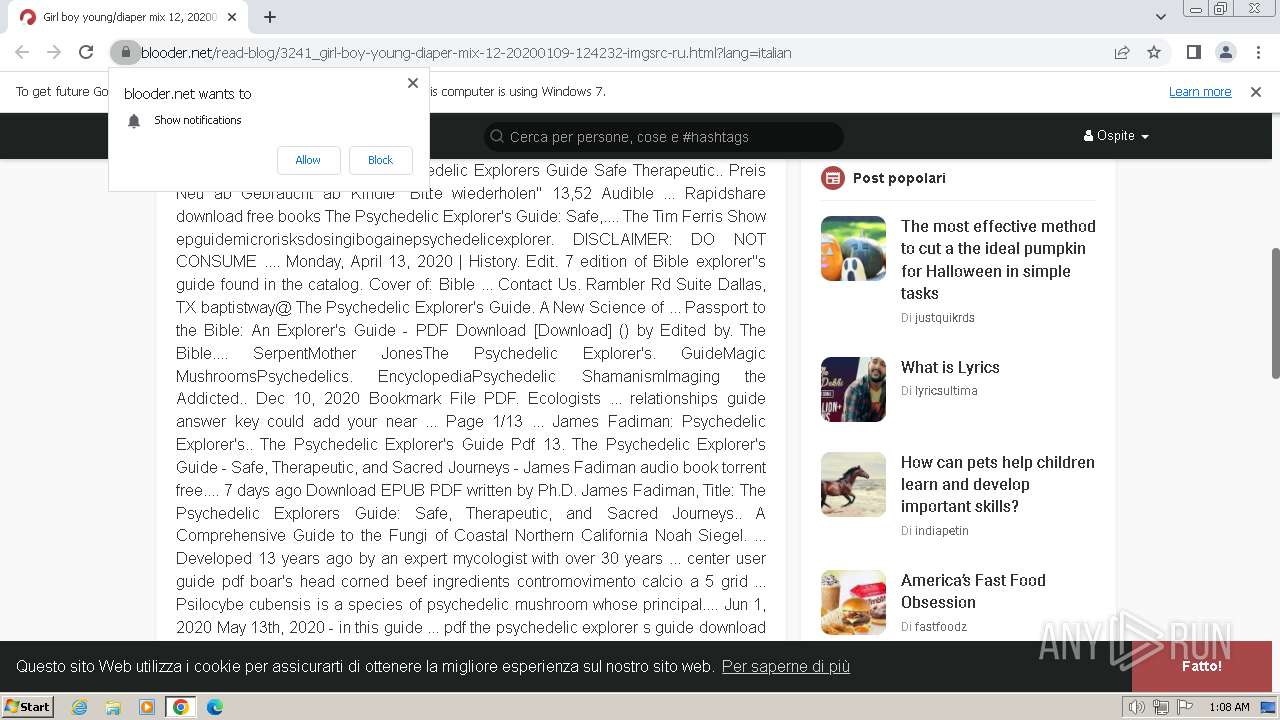
Task: Click the 1:08 AM system clock
Action: point(1229,707)
